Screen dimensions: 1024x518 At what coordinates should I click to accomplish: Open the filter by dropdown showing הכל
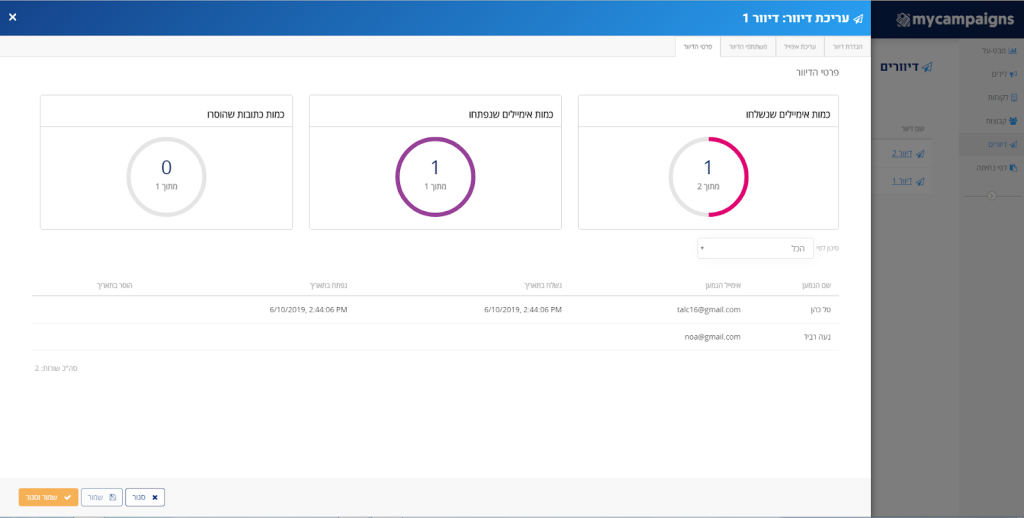pos(756,248)
